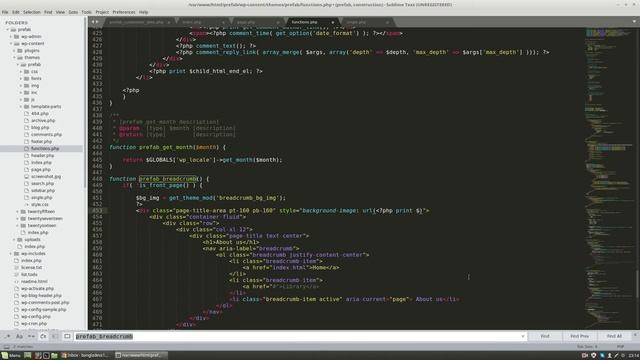Open footer.php in the sidebar
The image size is (640, 360).
click(x=42, y=142)
